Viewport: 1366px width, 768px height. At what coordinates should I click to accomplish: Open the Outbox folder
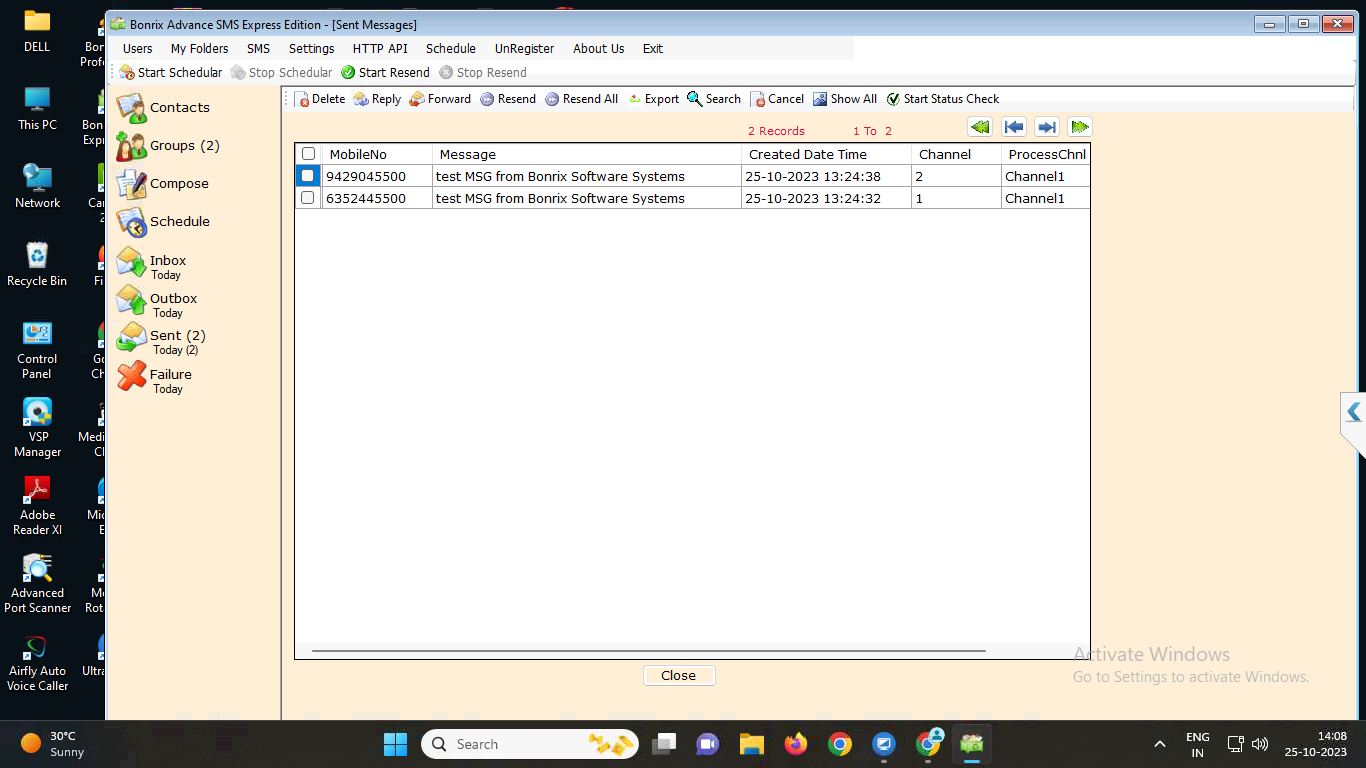coord(157,303)
